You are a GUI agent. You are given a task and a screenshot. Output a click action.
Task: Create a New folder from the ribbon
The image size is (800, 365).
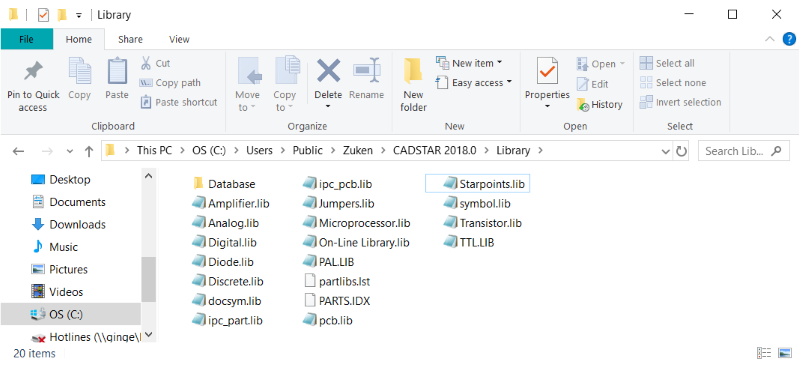coord(413,85)
